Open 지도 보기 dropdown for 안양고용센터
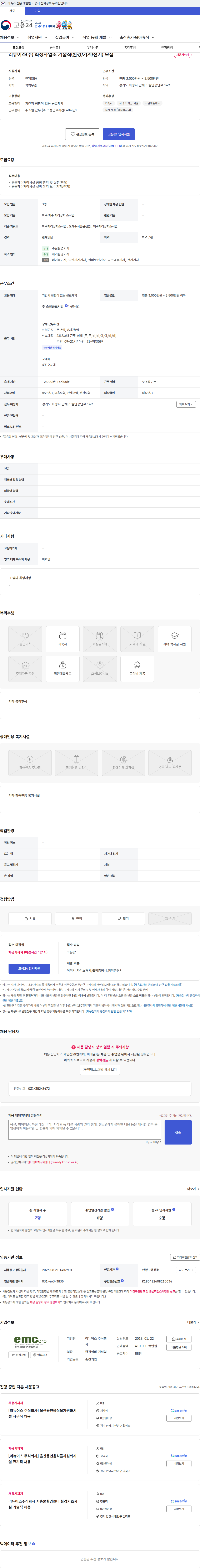Screen dimensions: 200x1568 coord(186,1270)
